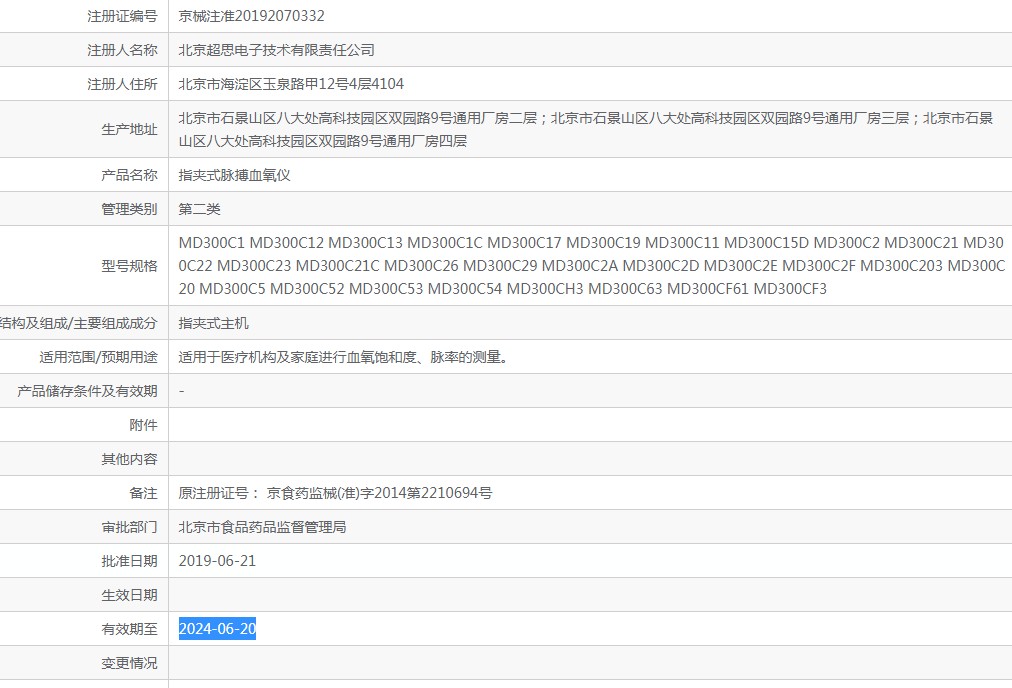Click the 变更情况 label

point(129,663)
